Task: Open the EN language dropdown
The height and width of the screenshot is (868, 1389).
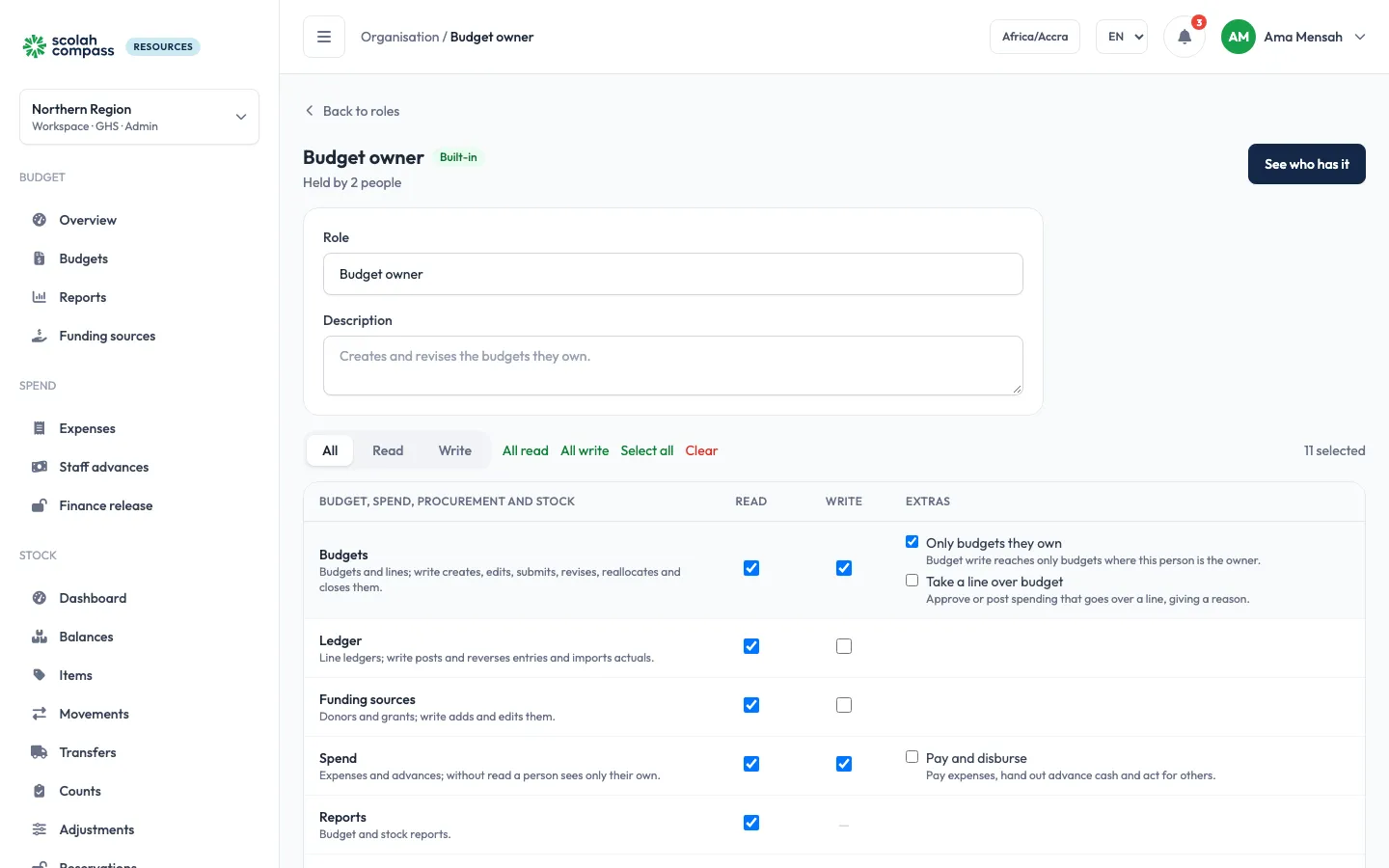Action: coord(1122,37)
